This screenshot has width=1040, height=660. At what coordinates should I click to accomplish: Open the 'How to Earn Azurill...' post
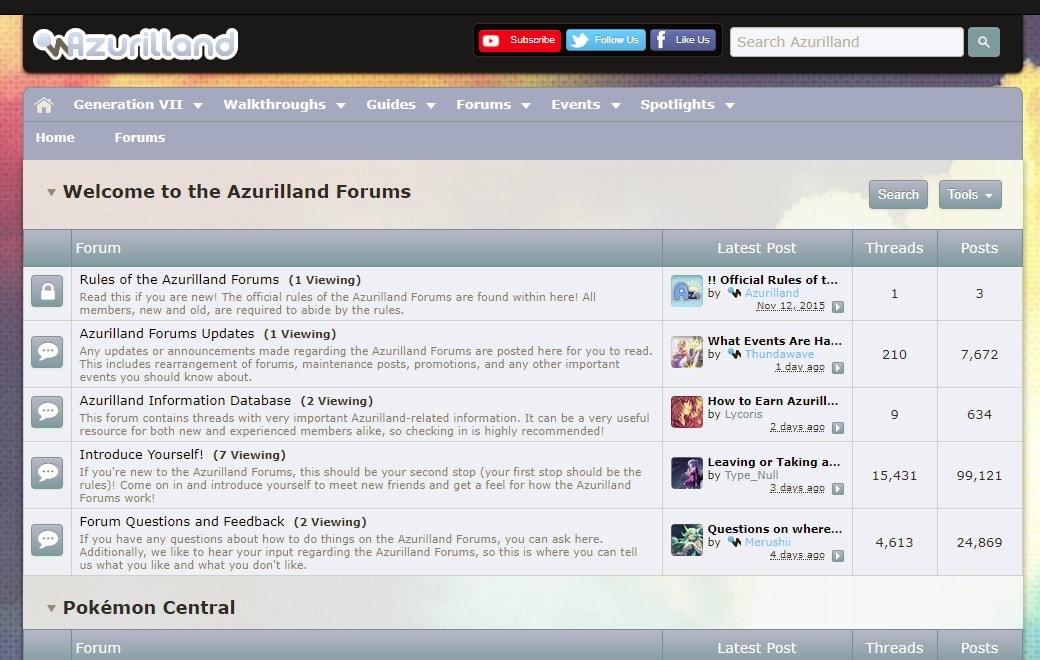point(773,401)
